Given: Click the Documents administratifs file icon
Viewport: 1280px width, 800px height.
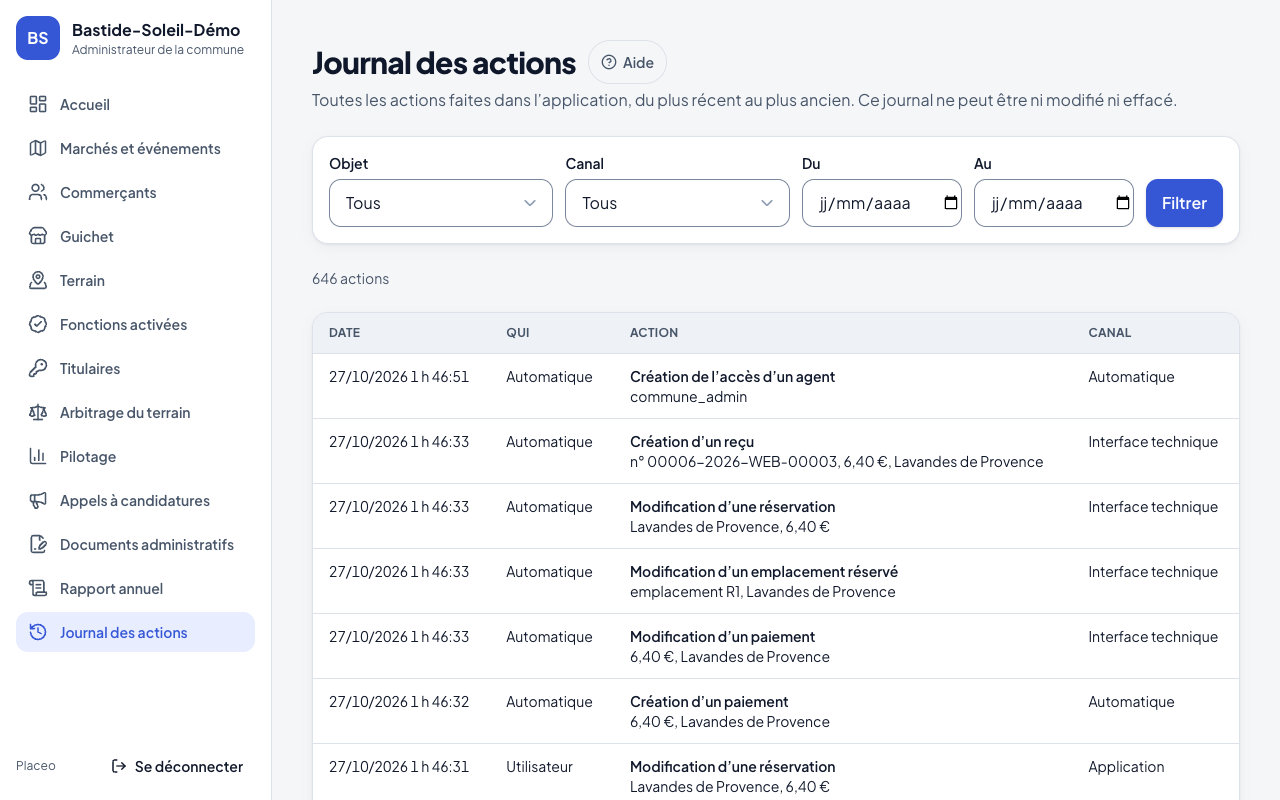Looking at the screenshot, I should (x=38, y=544).
